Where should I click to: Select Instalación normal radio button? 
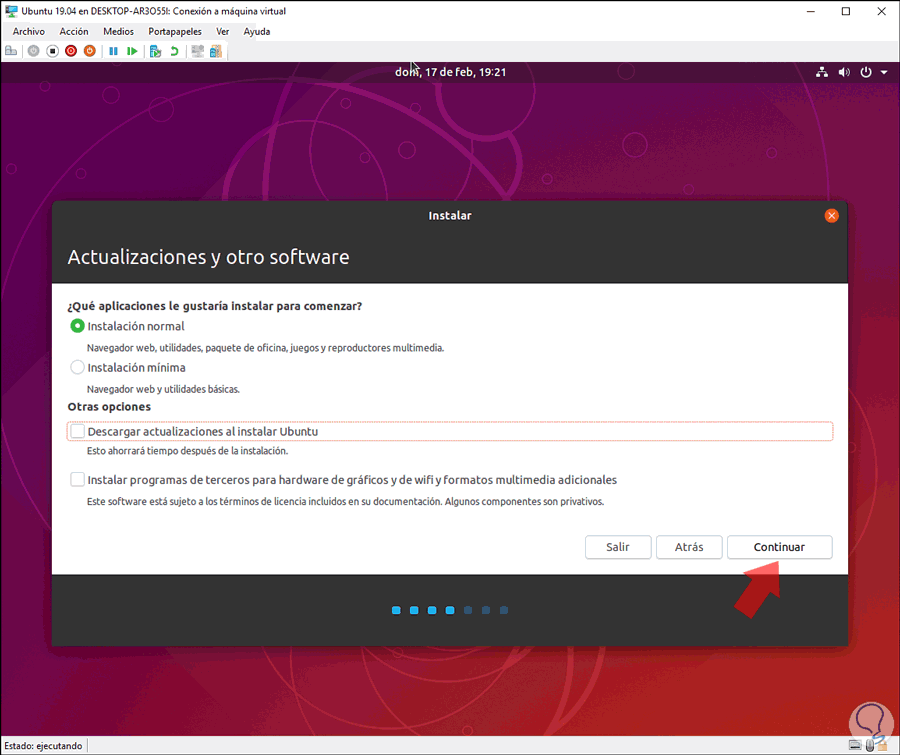tap(77, 326)
